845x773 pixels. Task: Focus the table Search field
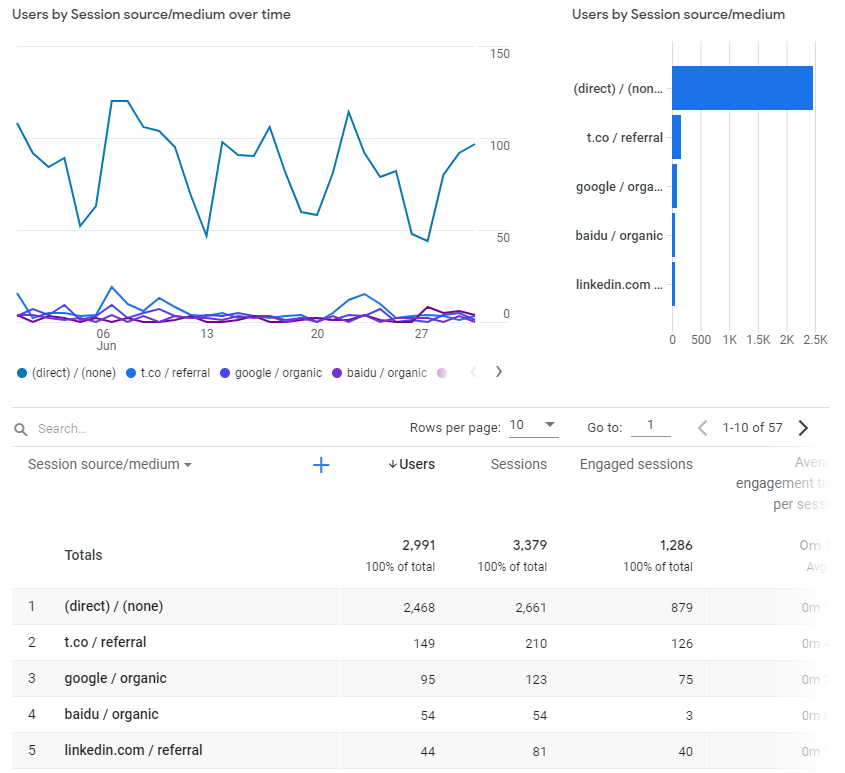coord(62,429)
